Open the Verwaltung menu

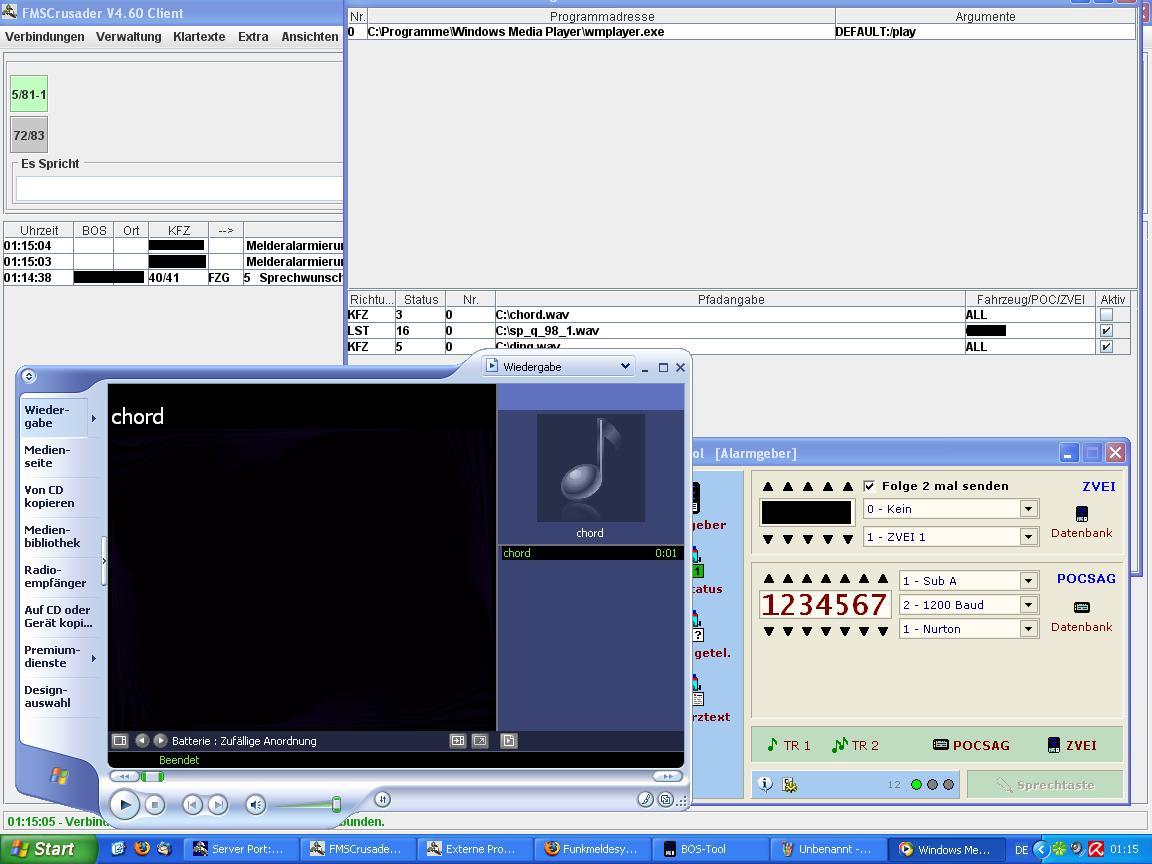pyautogui.click(x=128, y=37)
